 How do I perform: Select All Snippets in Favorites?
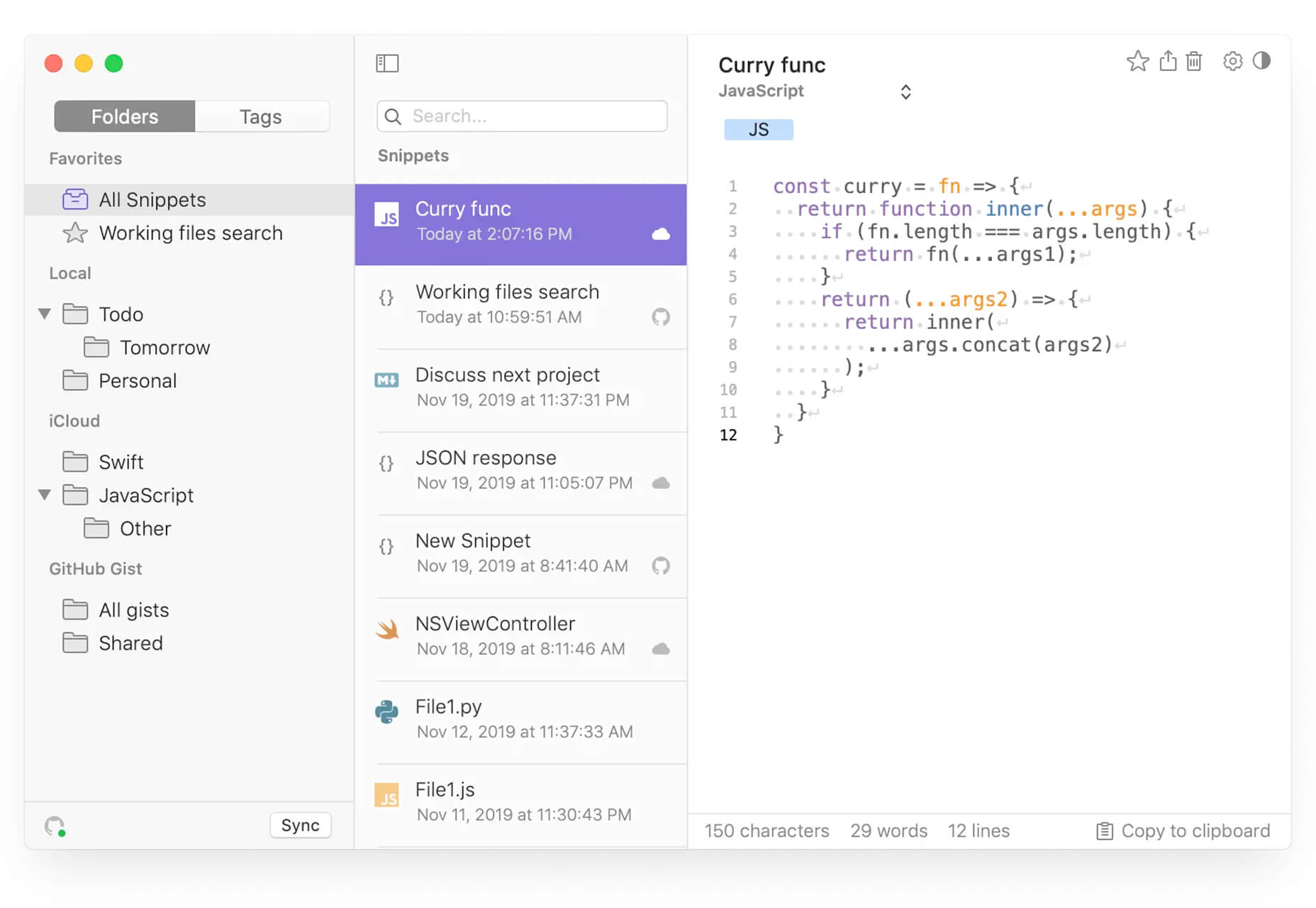189,199
